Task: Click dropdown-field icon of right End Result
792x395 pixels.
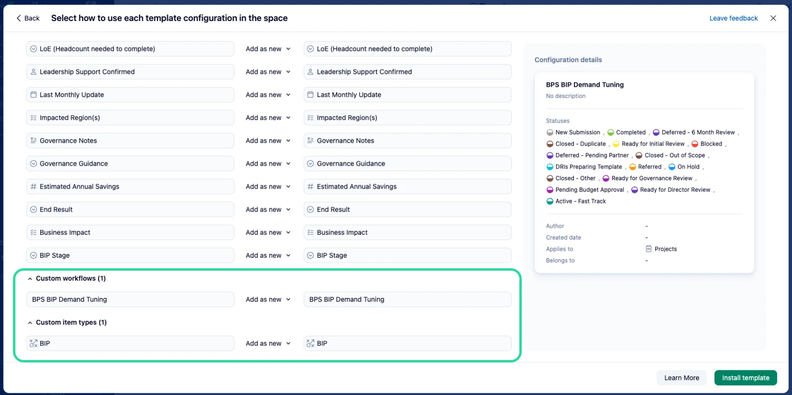Action: (311, 210)
